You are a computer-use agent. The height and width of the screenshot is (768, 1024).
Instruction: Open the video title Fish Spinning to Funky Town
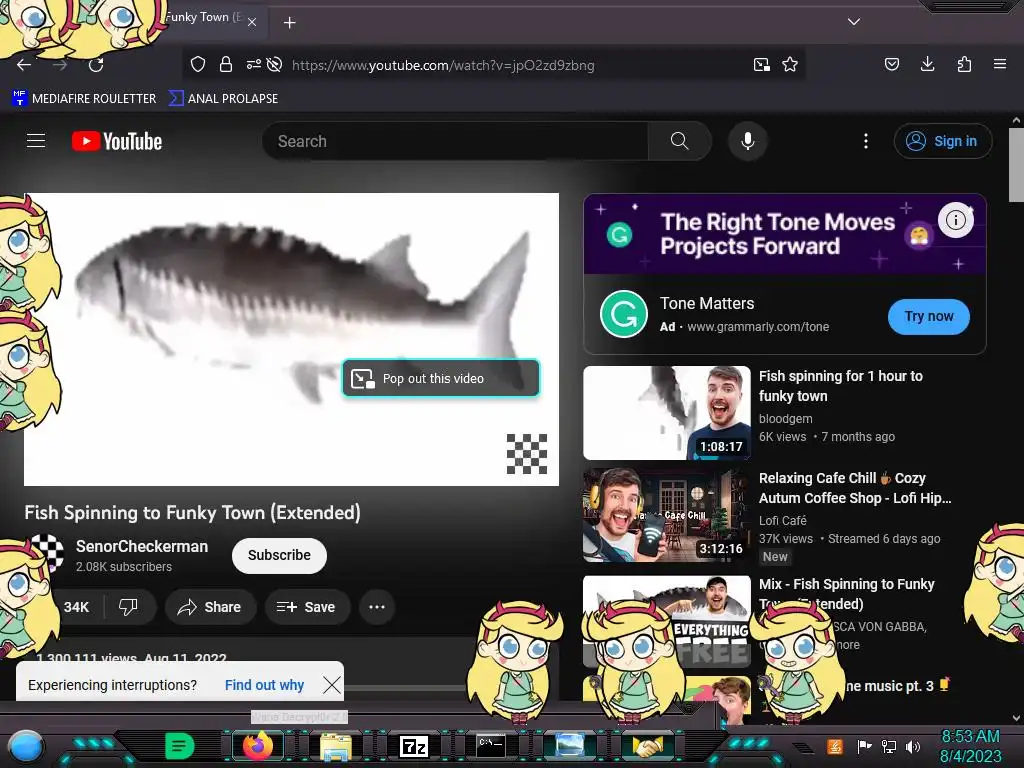click(x=192, y=513)
